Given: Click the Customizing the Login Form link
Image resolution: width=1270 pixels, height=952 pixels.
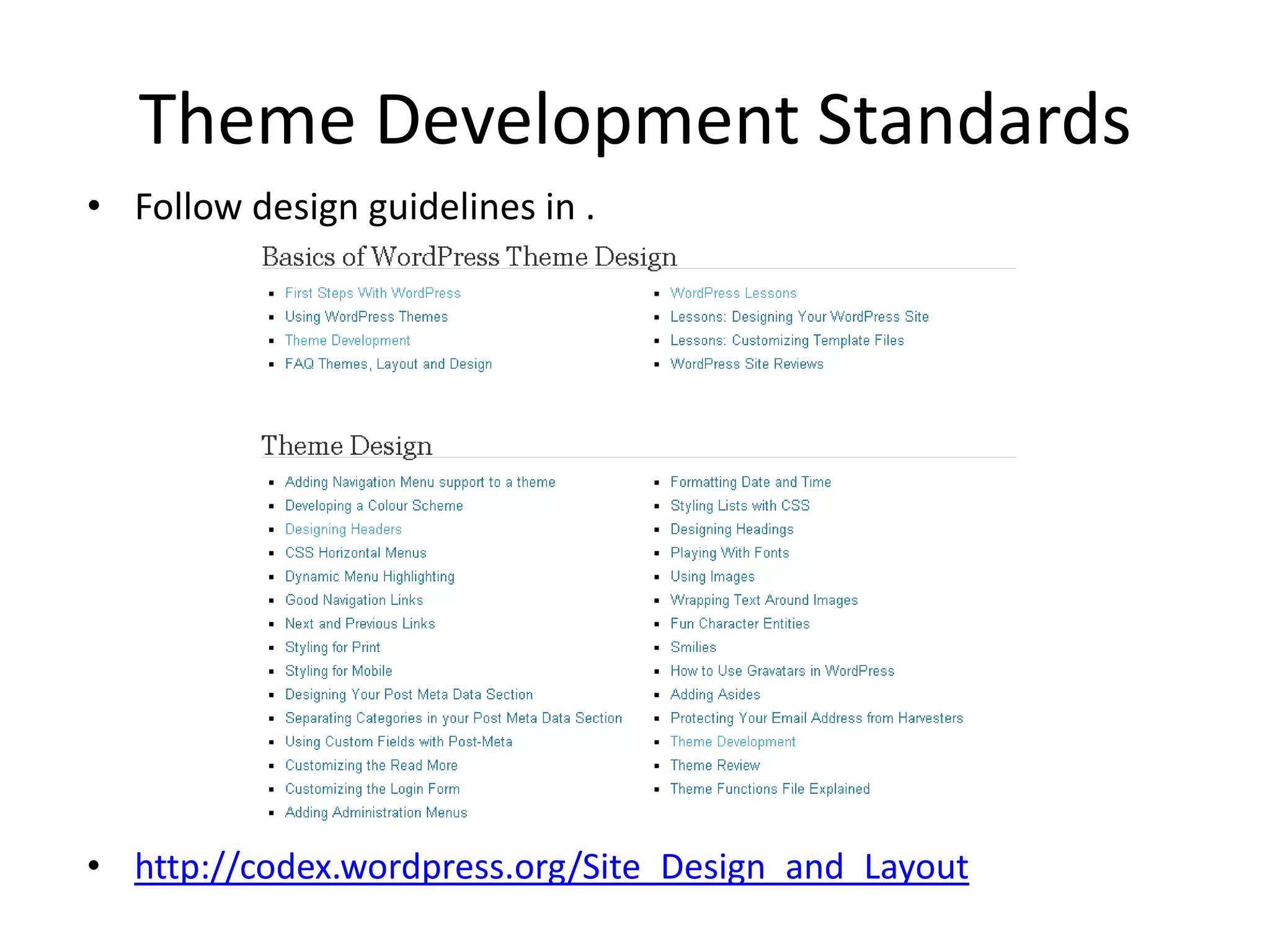Looking at the screenshot, I should [x=372, y=789].
